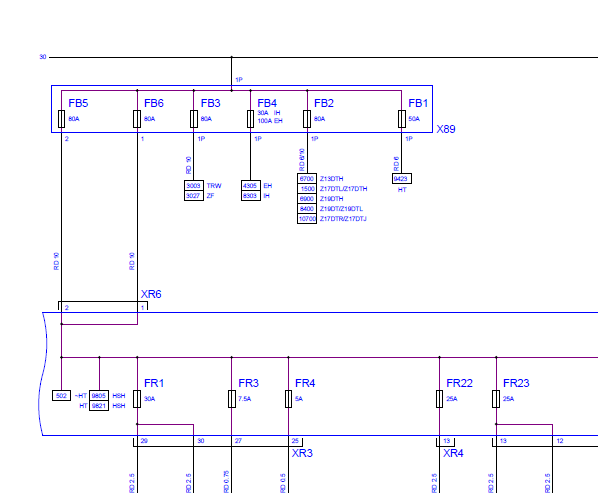598x493 pixels.
Task: Open reference box 9423 HT
Action: [x=402, y=178]
